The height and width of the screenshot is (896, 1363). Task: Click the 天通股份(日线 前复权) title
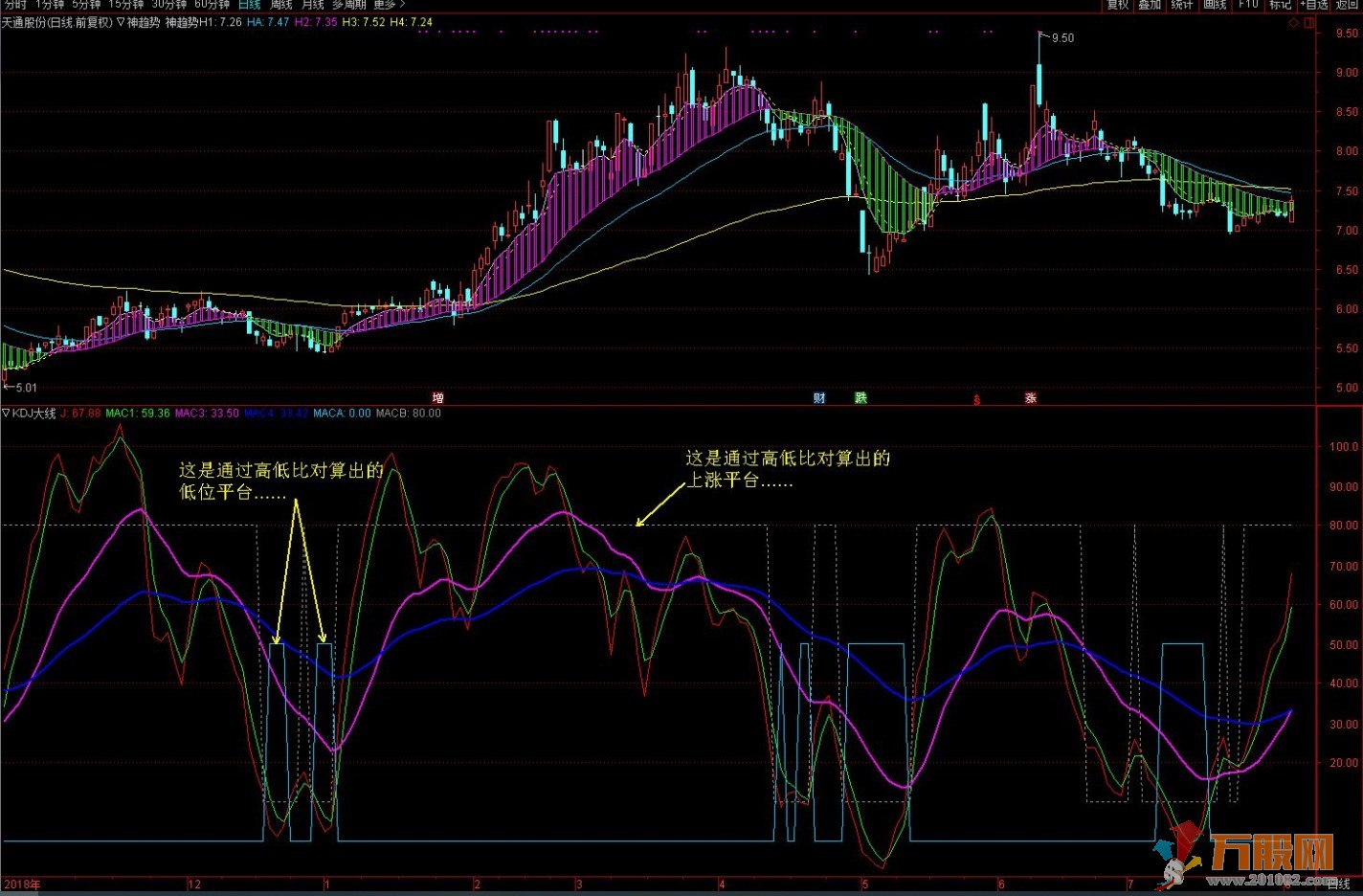[56, 22]
